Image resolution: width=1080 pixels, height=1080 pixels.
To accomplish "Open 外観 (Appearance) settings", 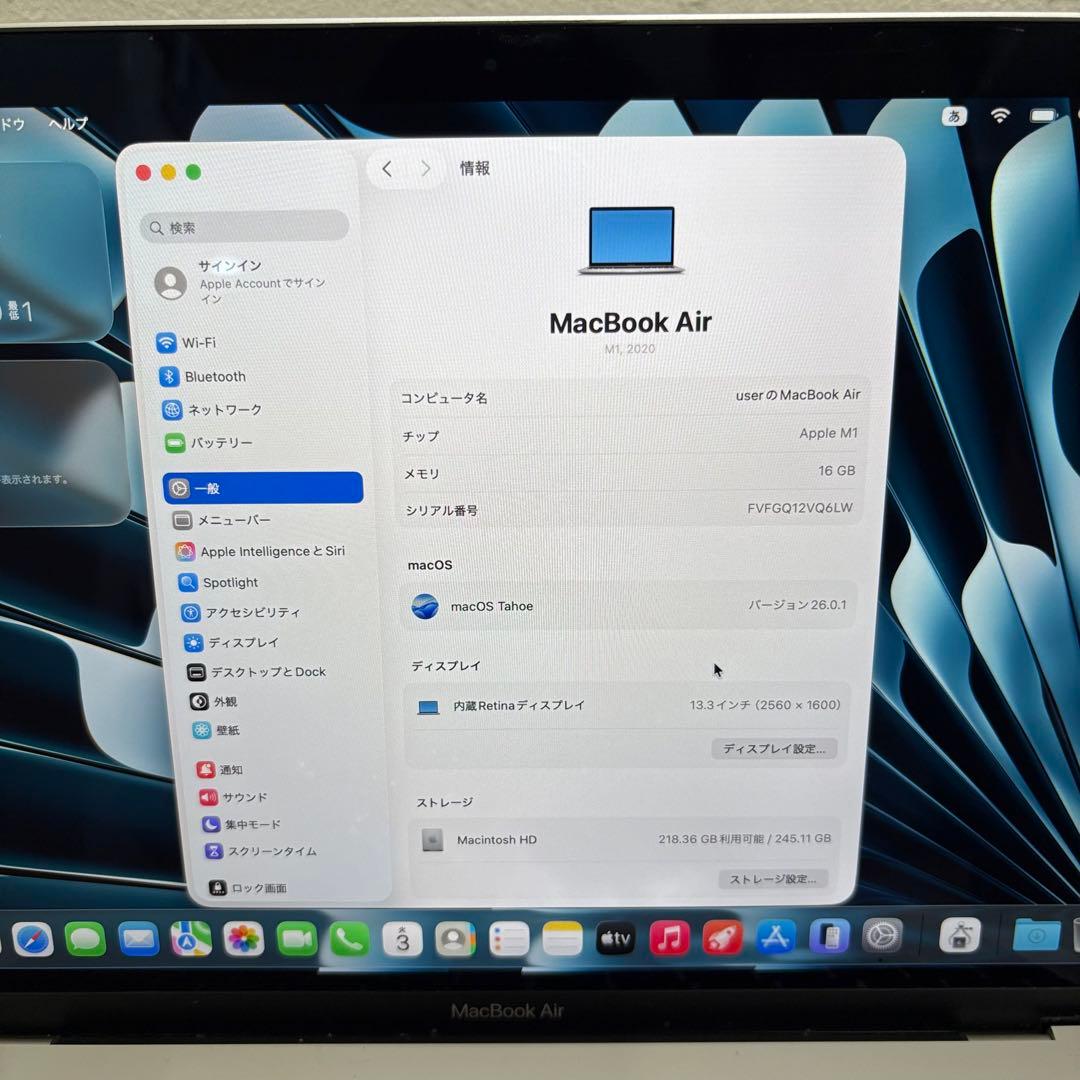I will point(218,701).
